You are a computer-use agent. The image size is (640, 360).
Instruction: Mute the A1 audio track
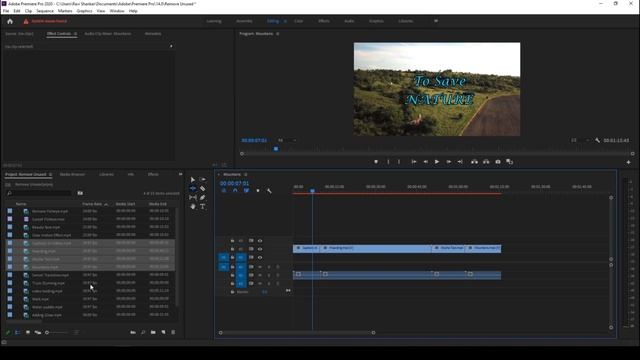(269, 267)
